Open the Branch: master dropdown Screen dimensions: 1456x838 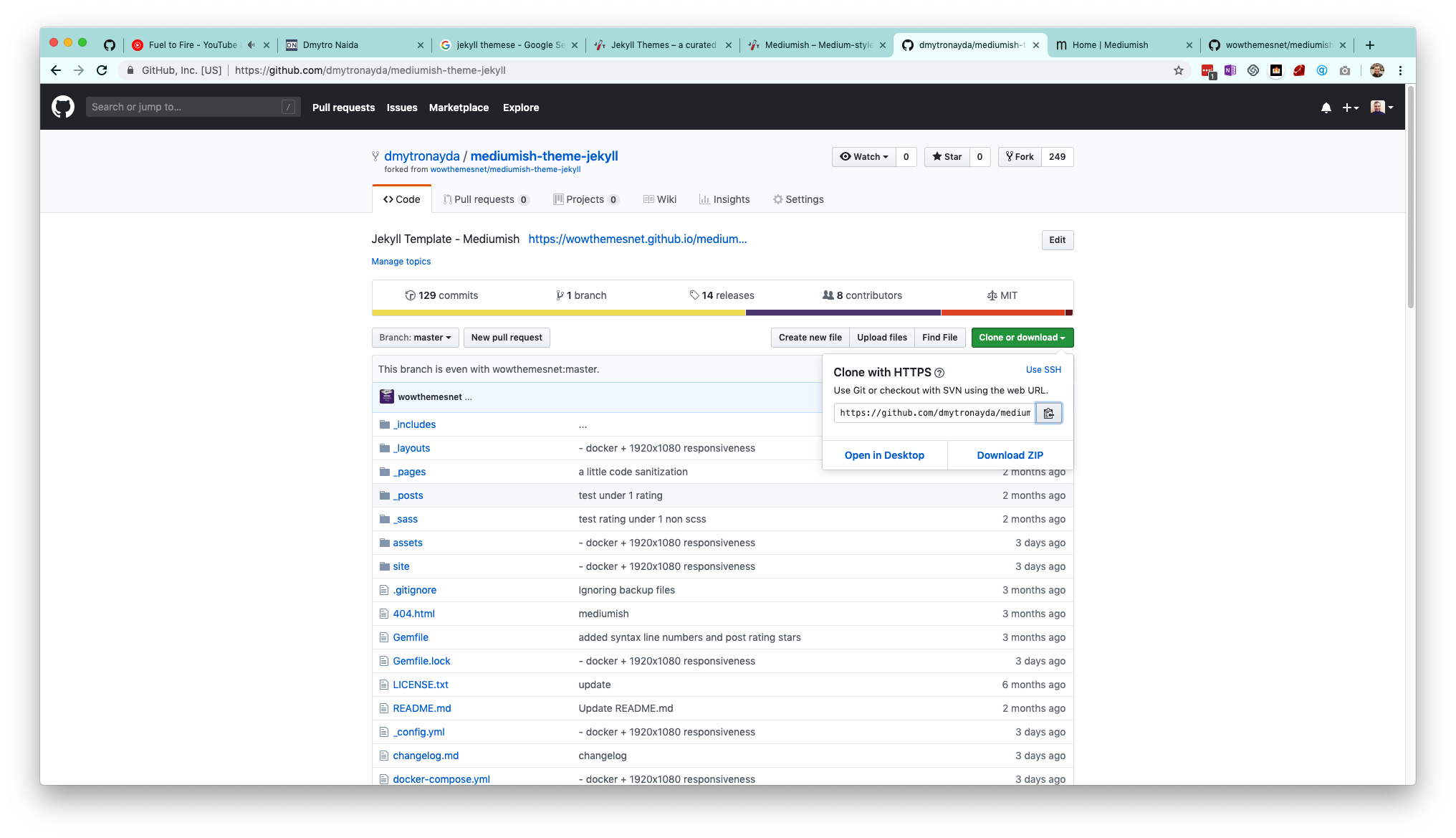416,338
